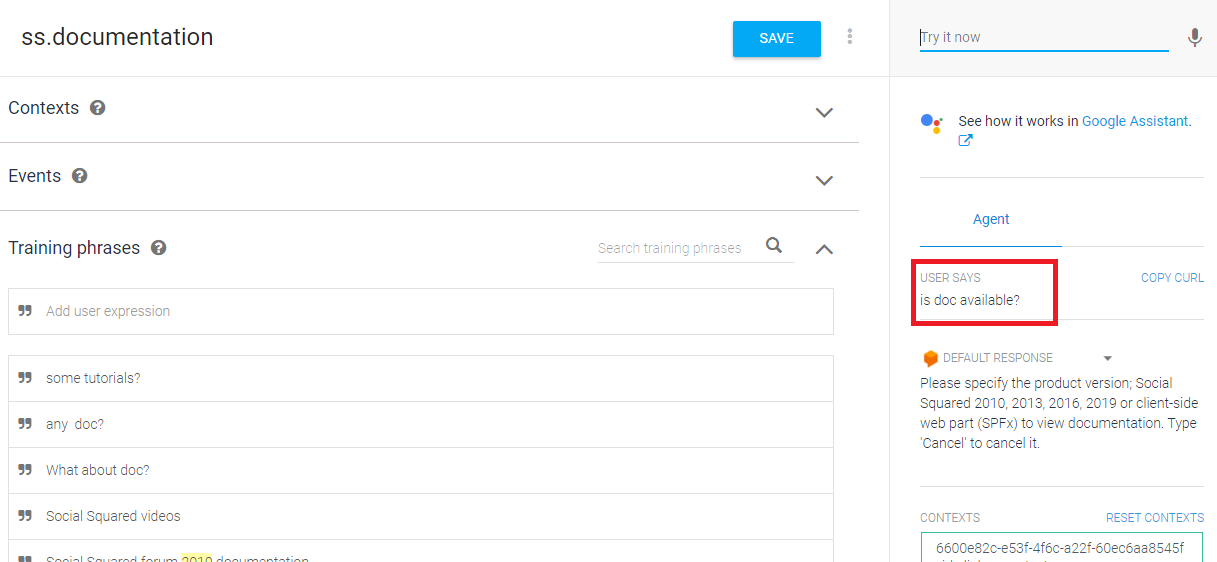Click the Try it now input field
1217x562 pixels.
[x=1043, y=38]
